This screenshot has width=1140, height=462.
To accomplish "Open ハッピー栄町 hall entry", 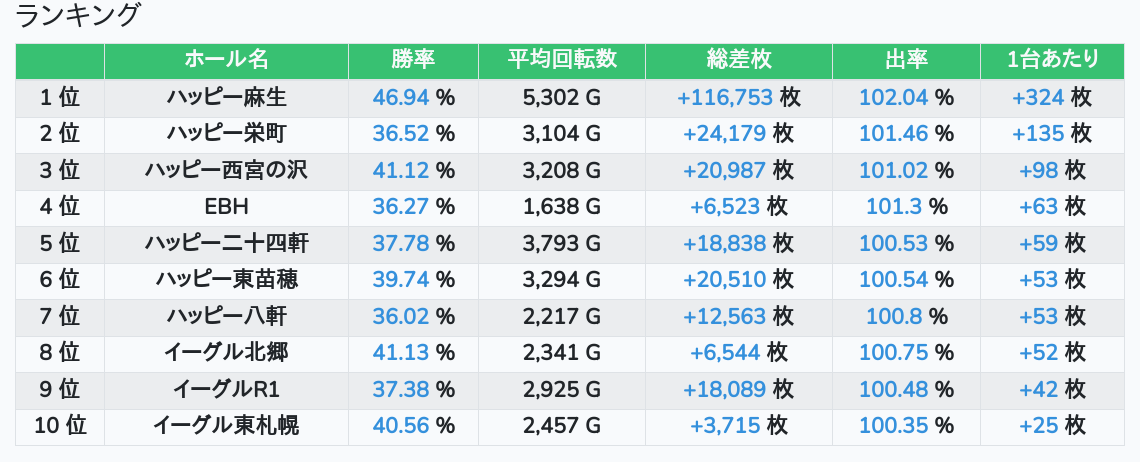I will [226, 134].
